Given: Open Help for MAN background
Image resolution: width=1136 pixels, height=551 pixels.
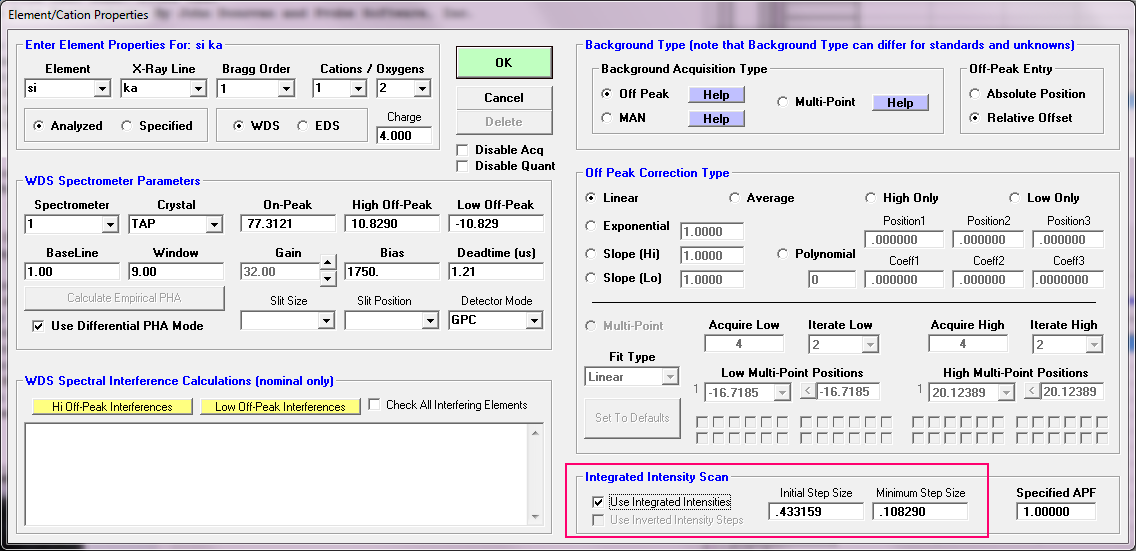Looking at the screenshot, I should 715,118.
